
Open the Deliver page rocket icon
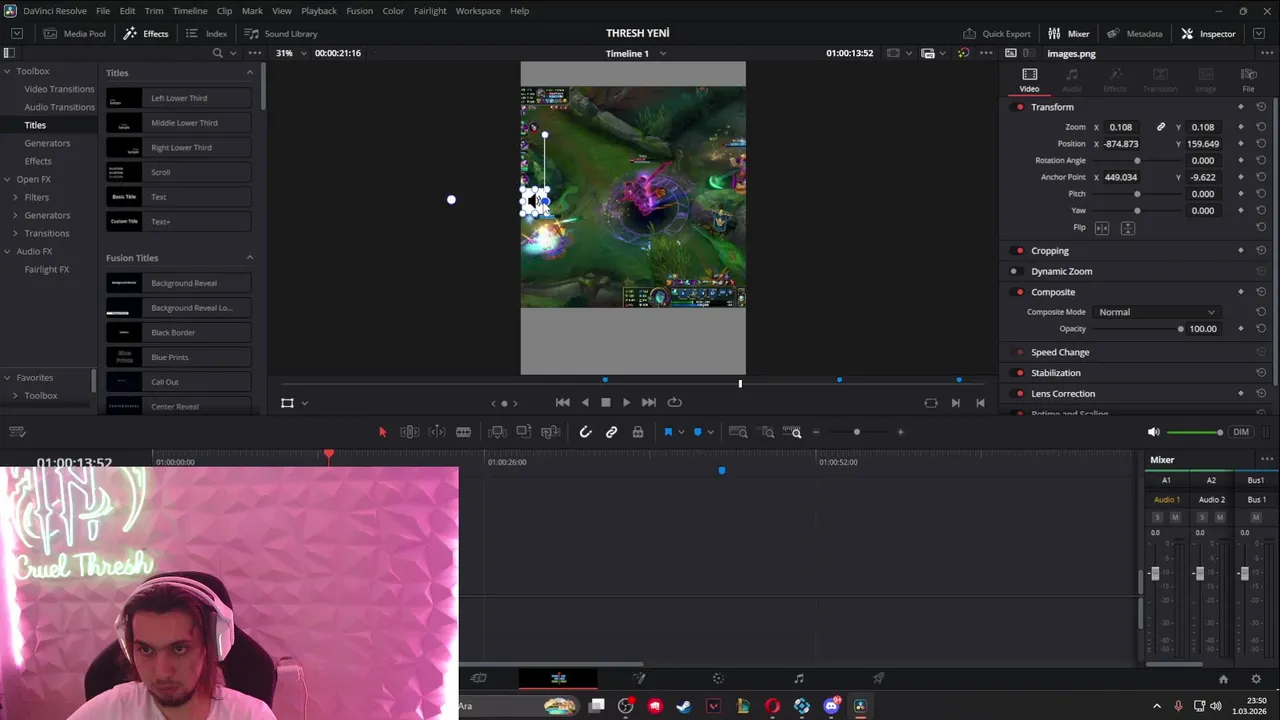click(x=878, y=679)
